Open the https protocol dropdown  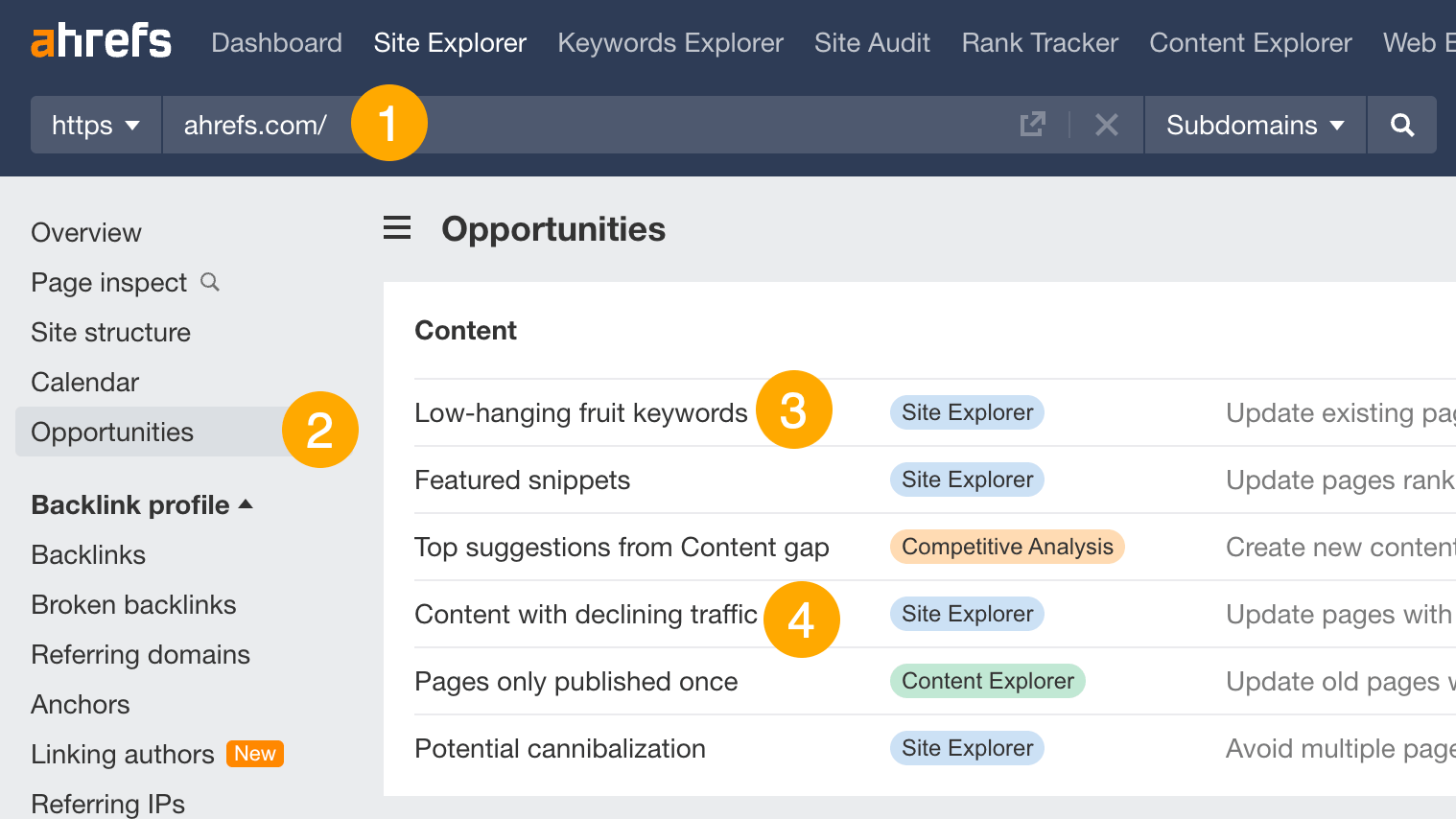(95, 125)
